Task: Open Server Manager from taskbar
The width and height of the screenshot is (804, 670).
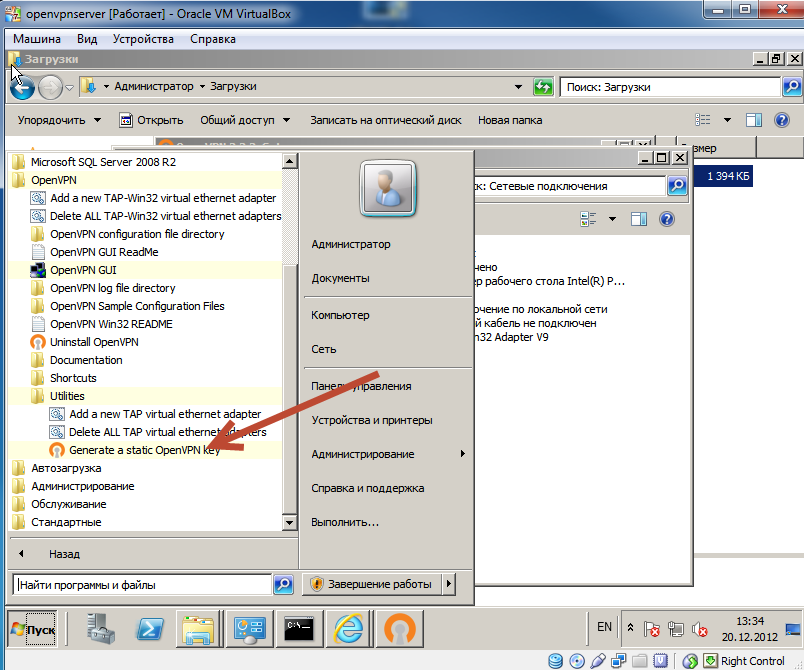Action: [x=100, y=629]
